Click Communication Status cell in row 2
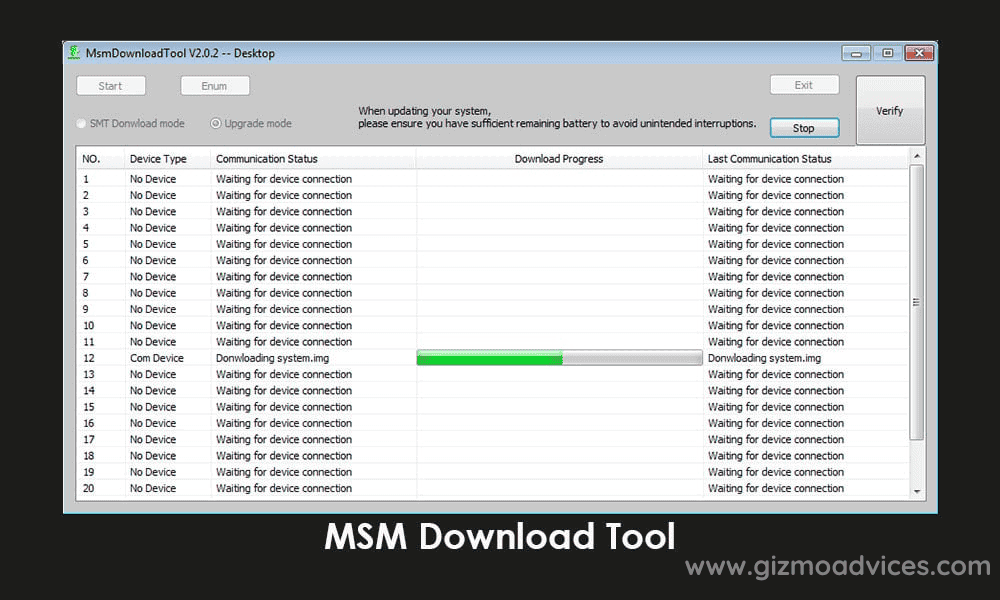The image size is (1000, 600). coord(284,195)
